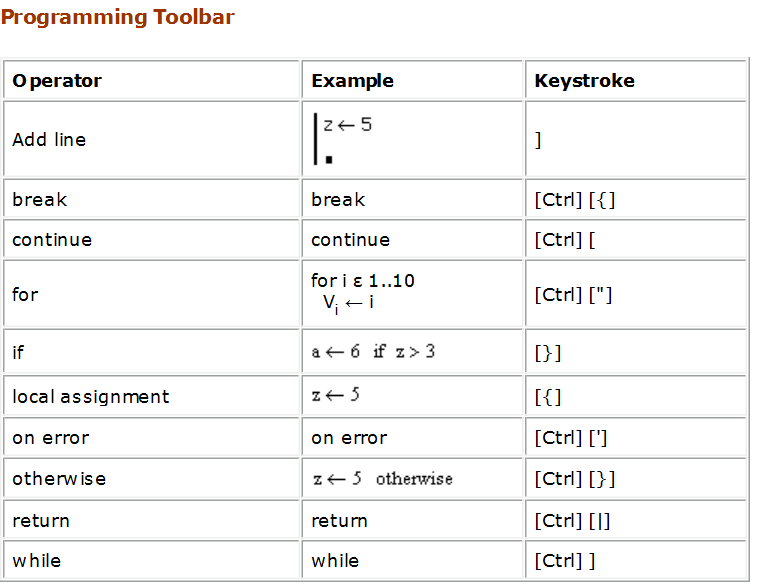Click the while operator cell
This screenshot has width=776, height=584.
[151, 560]
